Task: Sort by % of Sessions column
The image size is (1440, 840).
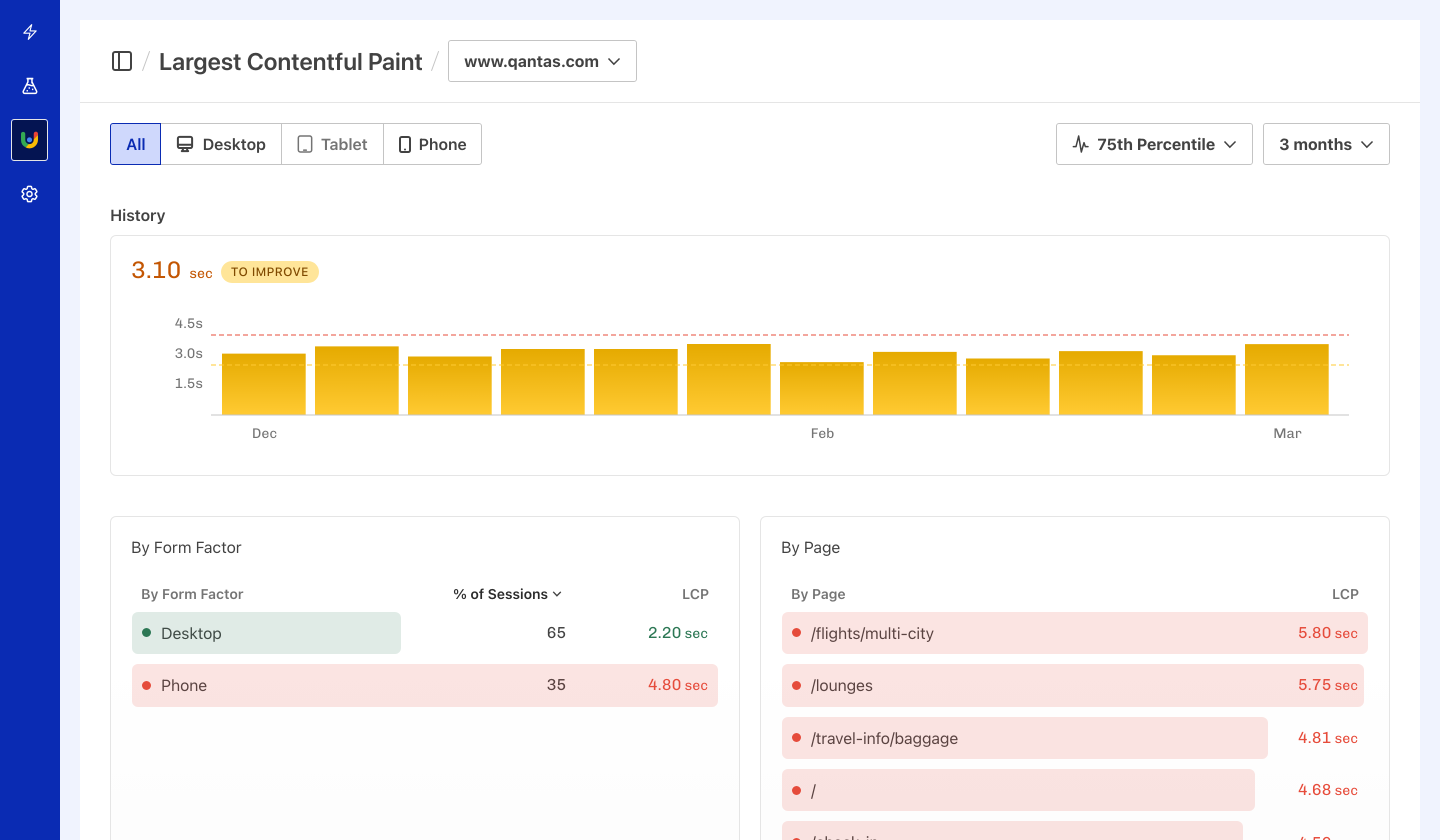Action: (506, 594)
